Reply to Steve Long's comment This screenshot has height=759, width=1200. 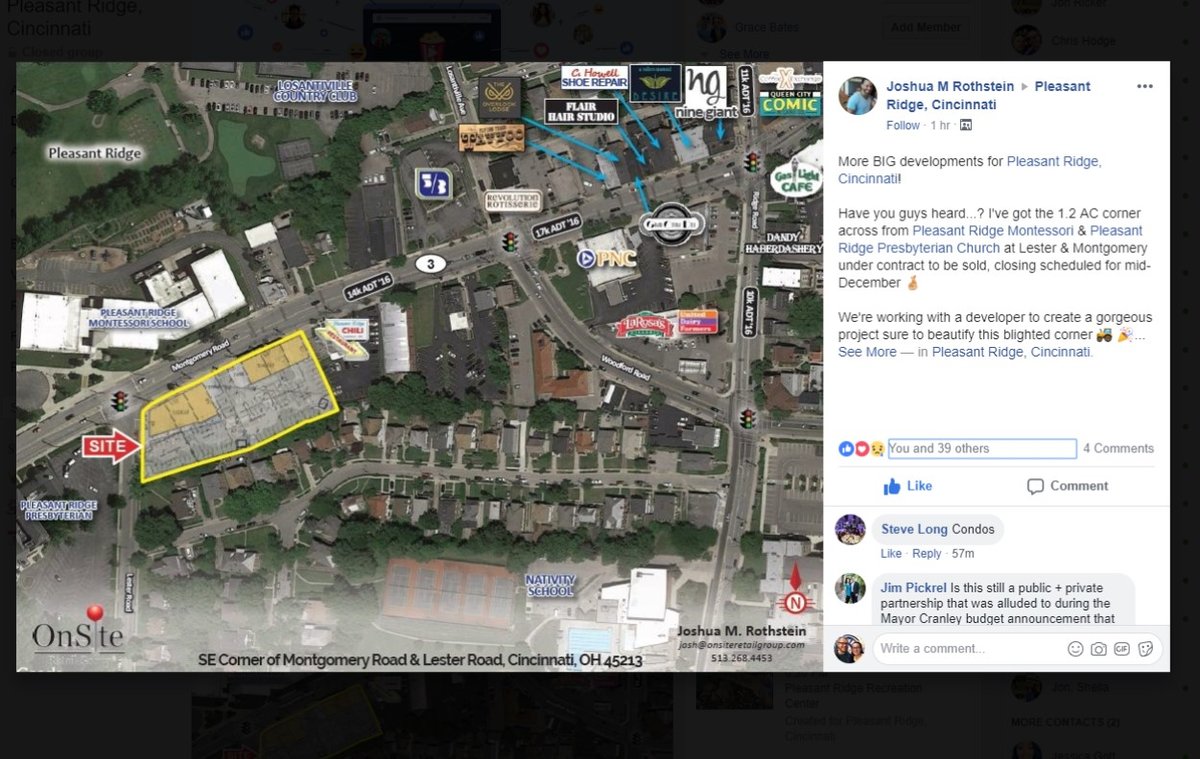(x=927, y=554)
